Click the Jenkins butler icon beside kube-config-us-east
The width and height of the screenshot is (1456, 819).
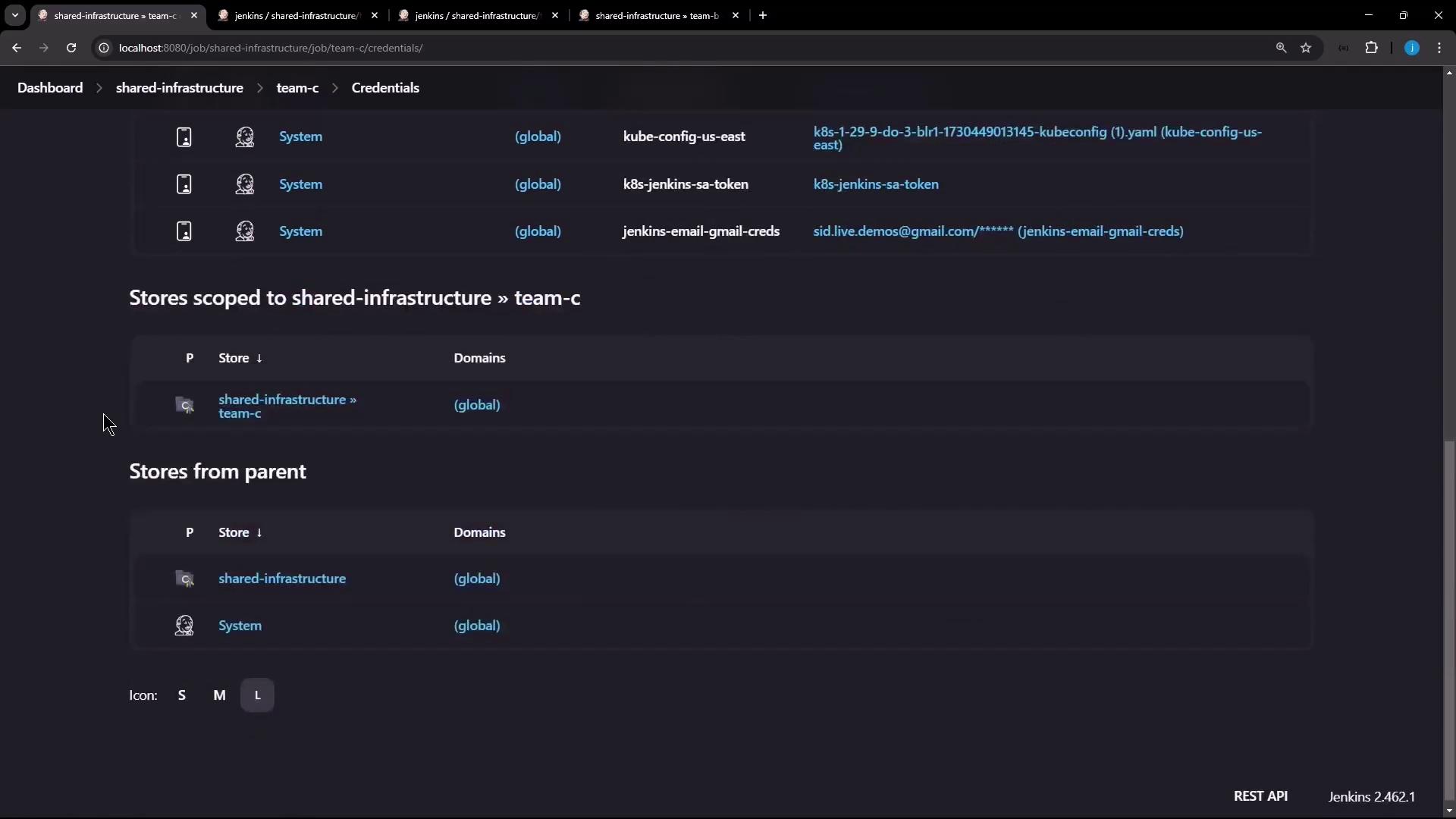(x=244, y=136)
